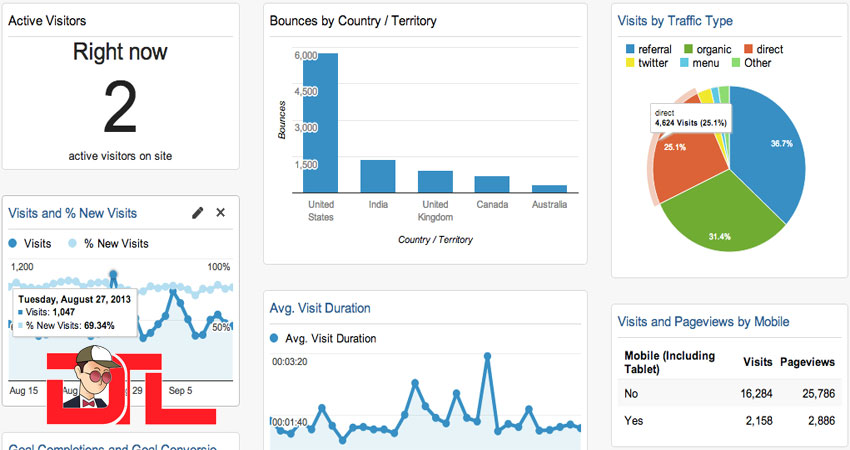Click the % New Visits legend dot
Viewport: 850px width, 450px height.
click(x=72, y=243)
